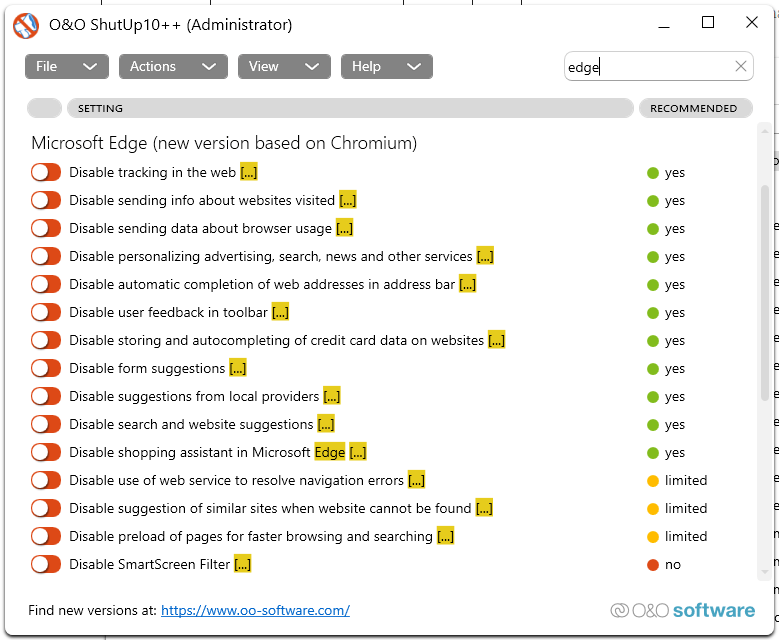
Task: Click the RECOMMENDED column header
Action: pos(694,108)
